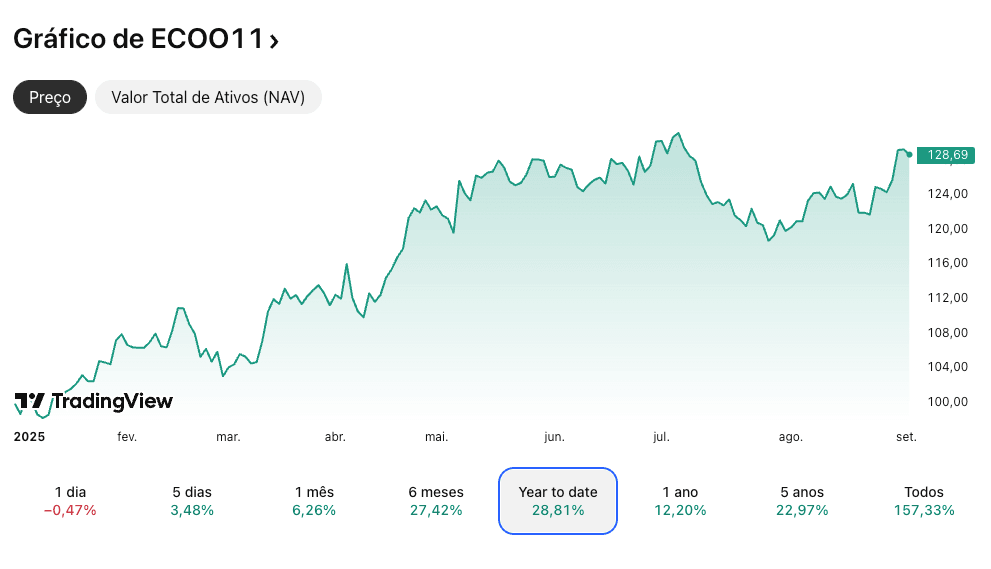
Task: Choose the Year to date range
Action: coord(558,501)
